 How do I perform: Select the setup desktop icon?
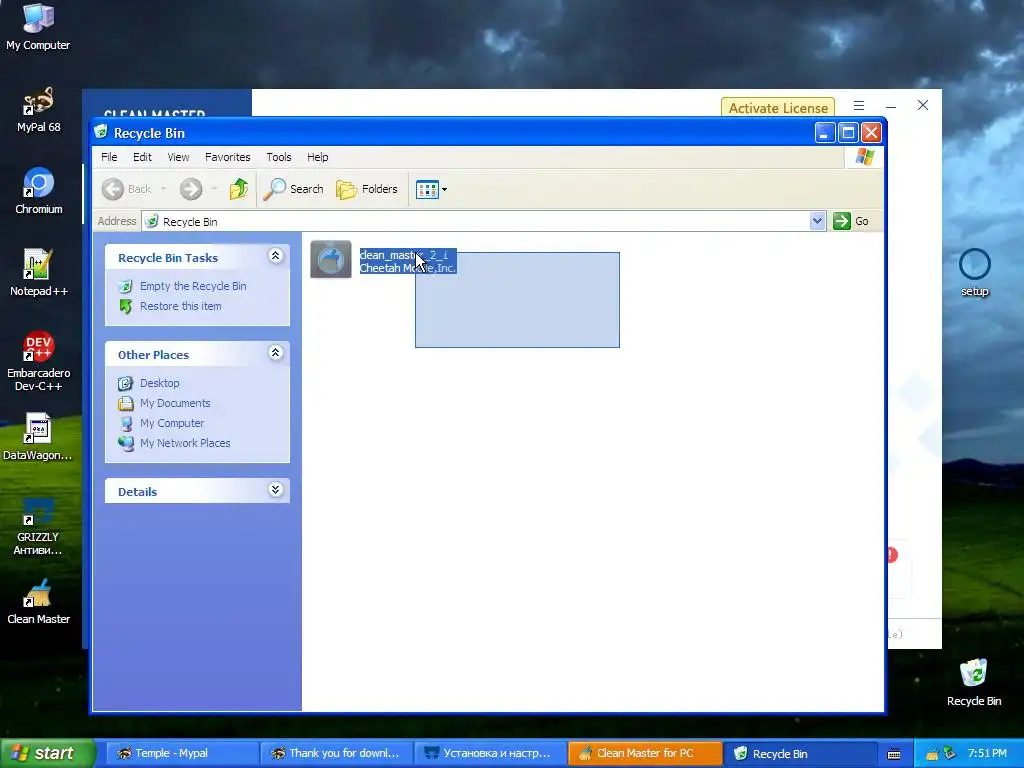974,273
